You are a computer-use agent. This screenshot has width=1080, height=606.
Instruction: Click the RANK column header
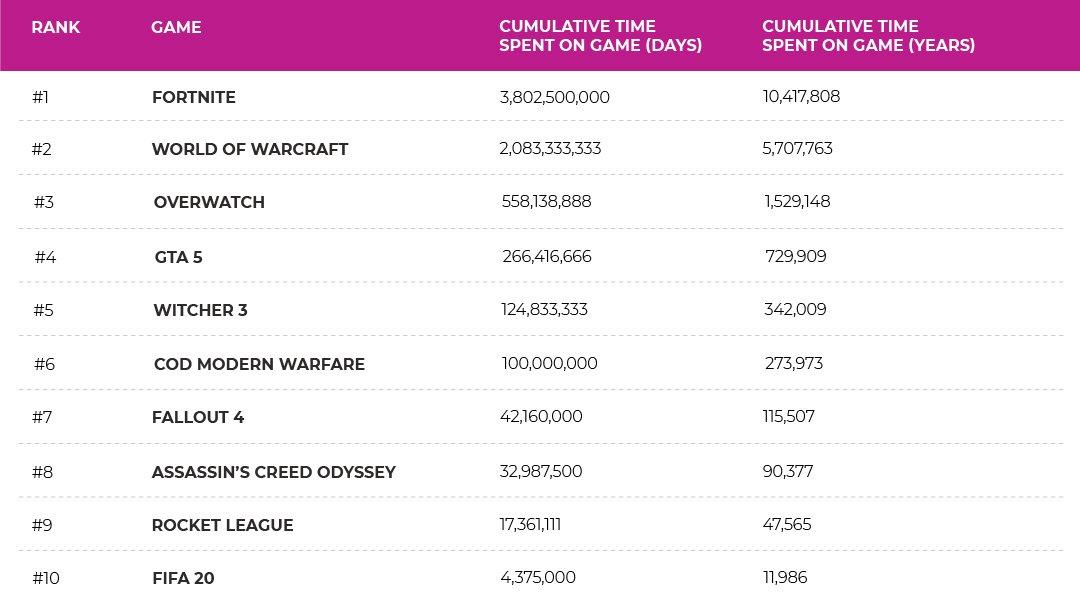(56, 28)
